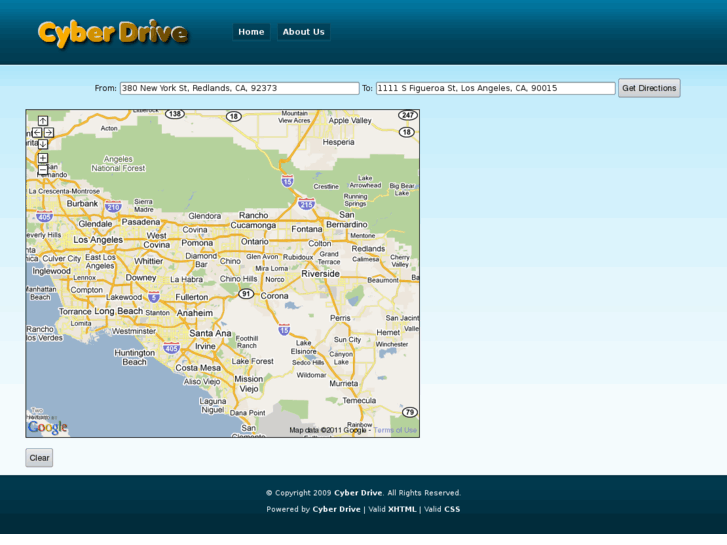Click the Pasadena label on map
Image resolution: width=727 pixels, height=545 pixels.
[141, 222]
